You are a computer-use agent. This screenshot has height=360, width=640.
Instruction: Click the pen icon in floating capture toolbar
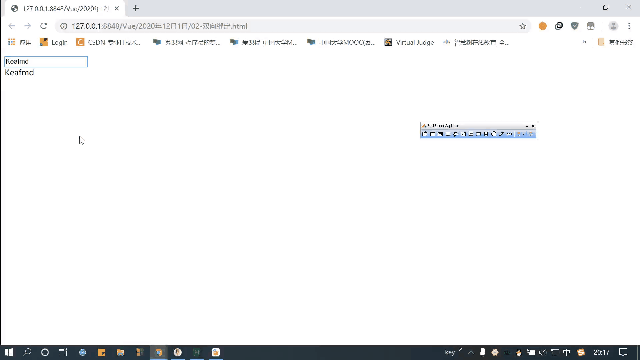(502, 134)
